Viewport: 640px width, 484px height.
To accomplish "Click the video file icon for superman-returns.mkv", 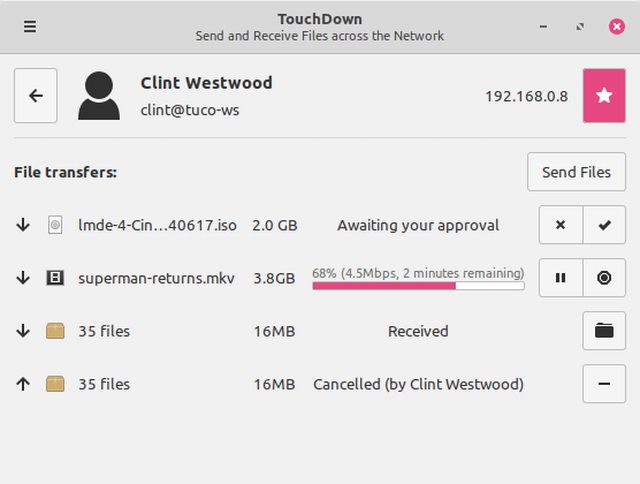I will pos(55,278).
